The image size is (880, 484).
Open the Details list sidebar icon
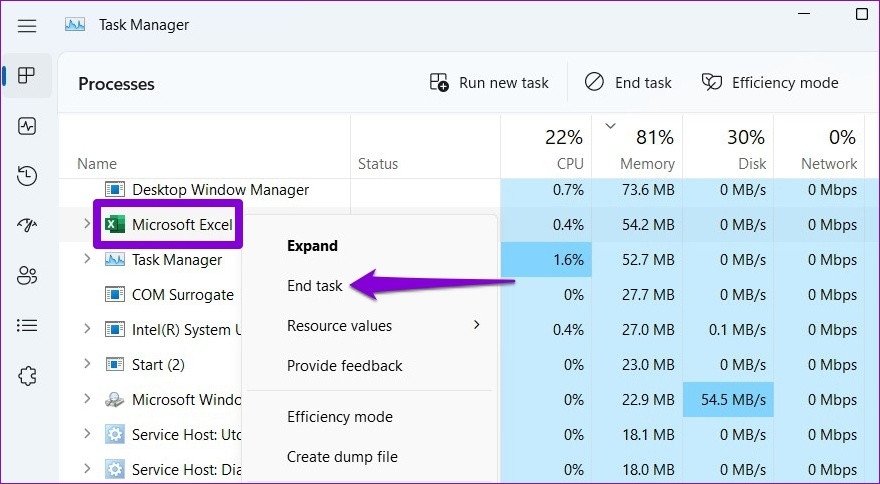click(x=27, y=325)
